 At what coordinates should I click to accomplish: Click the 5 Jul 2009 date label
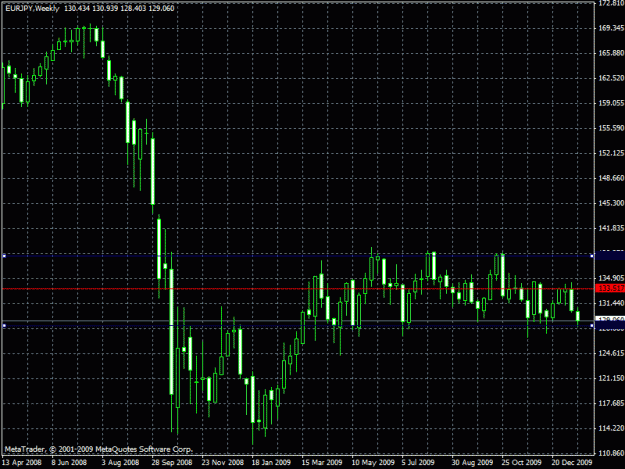418,463
